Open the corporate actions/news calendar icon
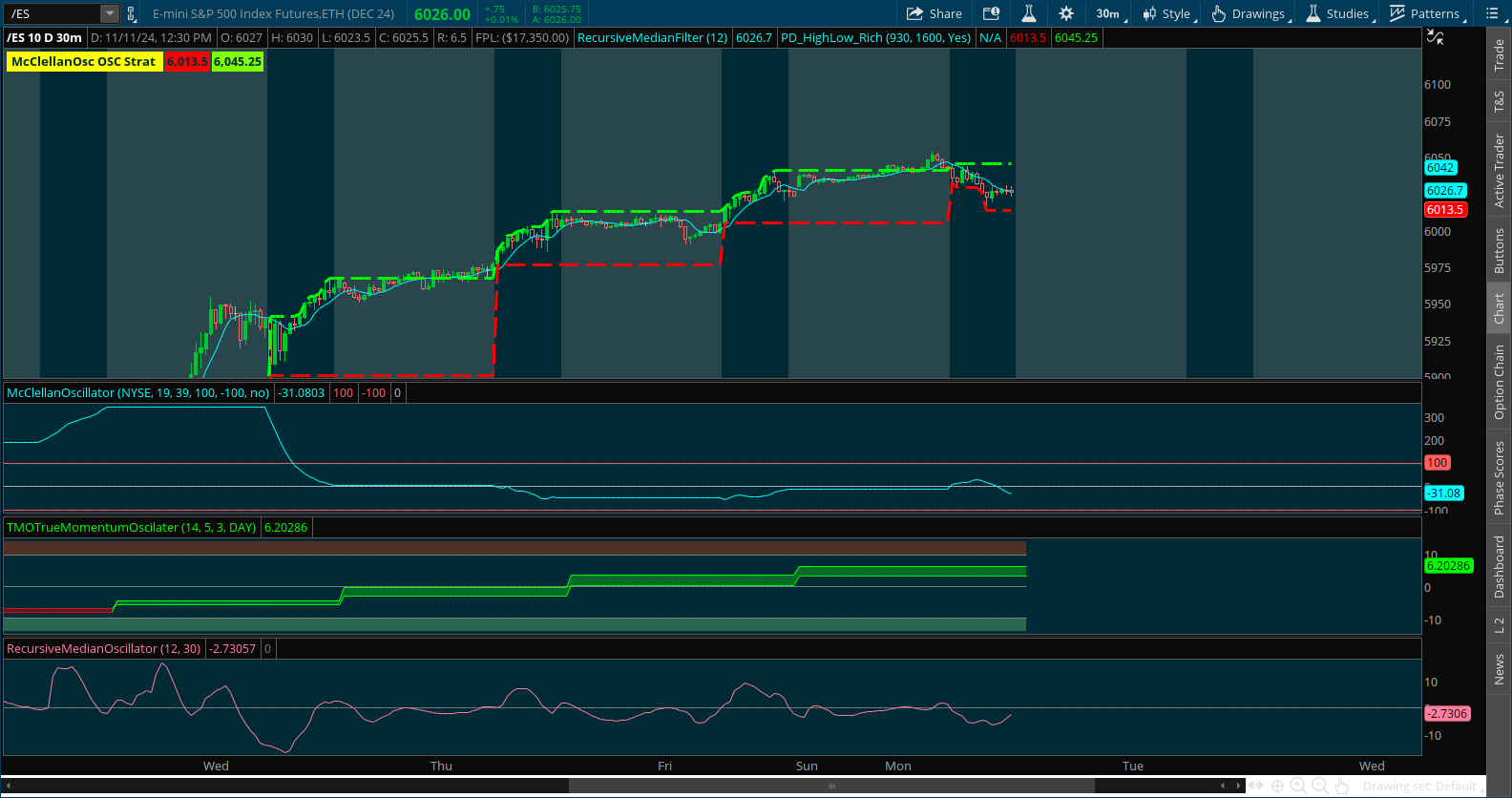 [x=992, y=13]
